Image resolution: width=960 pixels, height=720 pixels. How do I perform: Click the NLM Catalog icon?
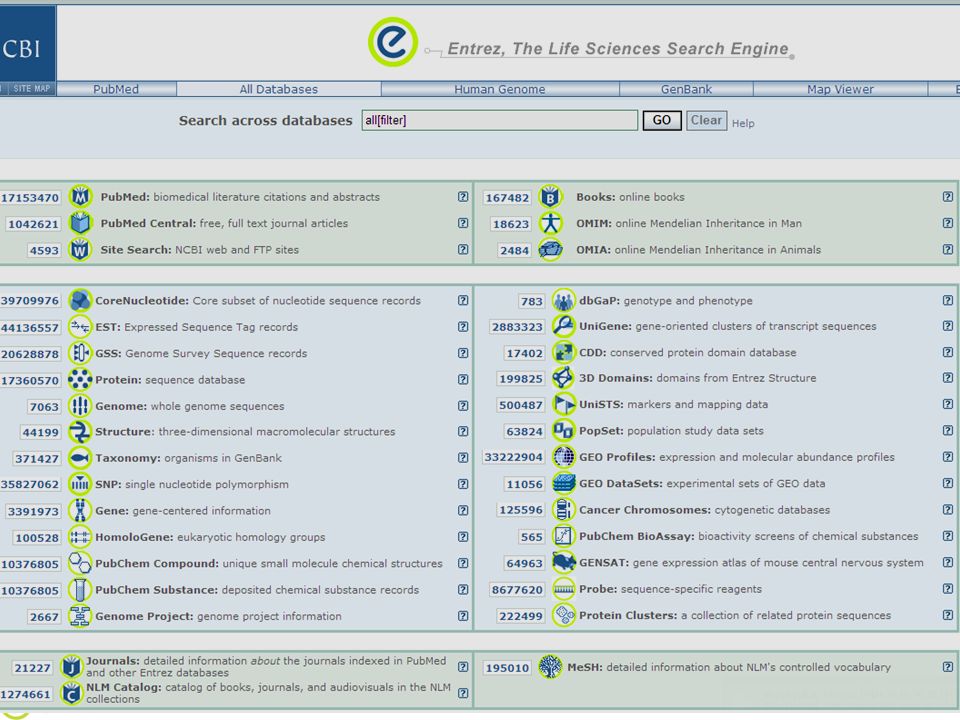(72, 694)
